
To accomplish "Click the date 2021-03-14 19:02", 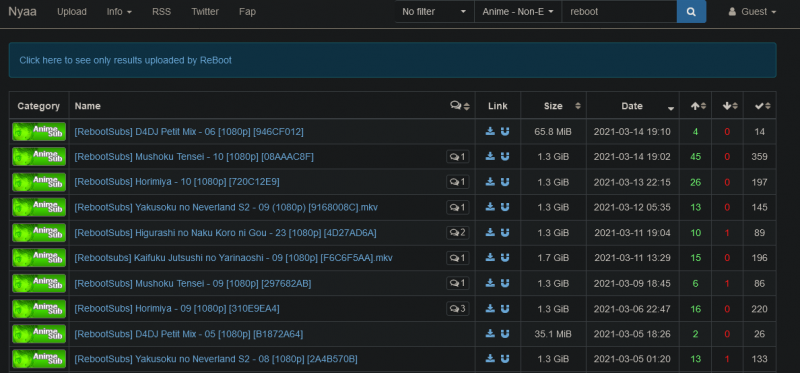I will point(632,157).
